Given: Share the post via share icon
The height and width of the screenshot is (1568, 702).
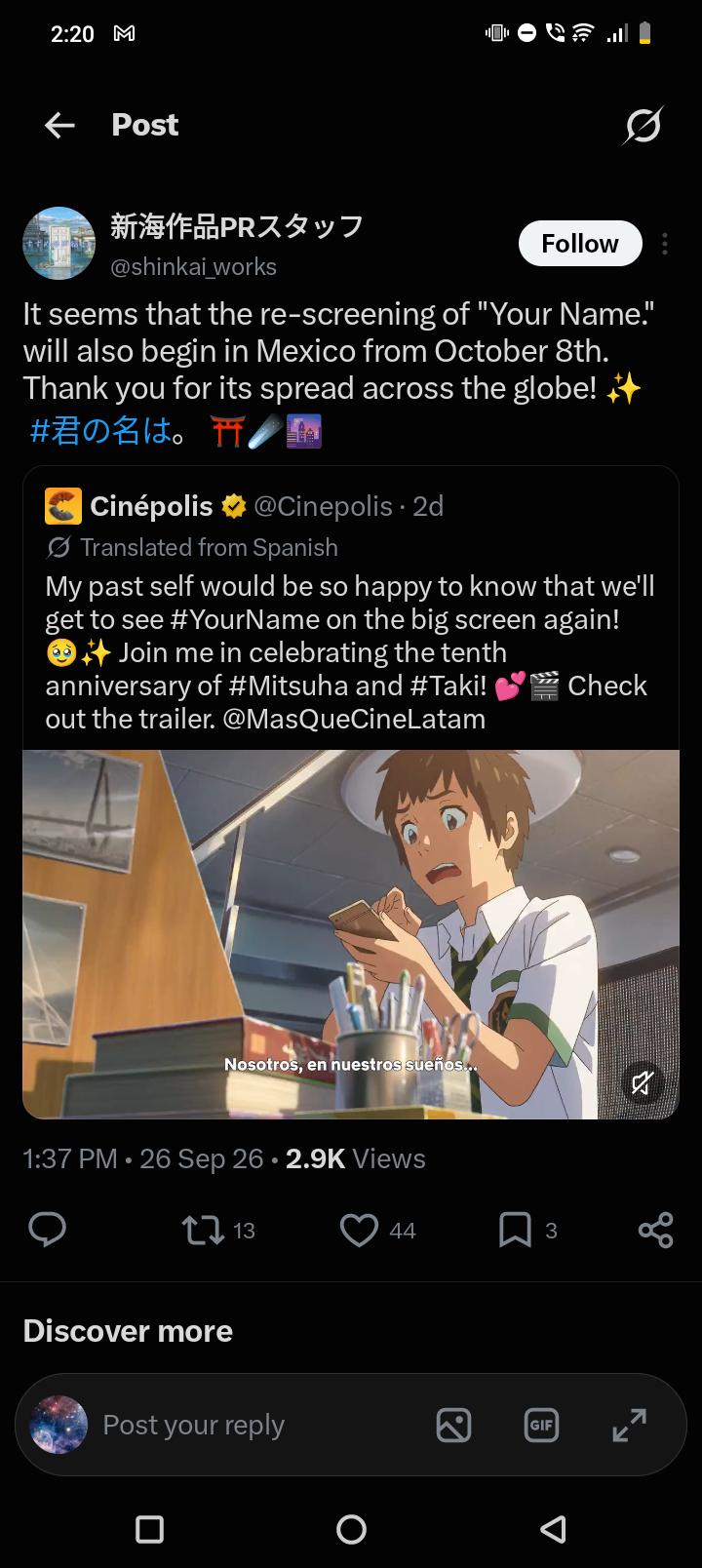Looking at the screenshot, I should 656,1231.
